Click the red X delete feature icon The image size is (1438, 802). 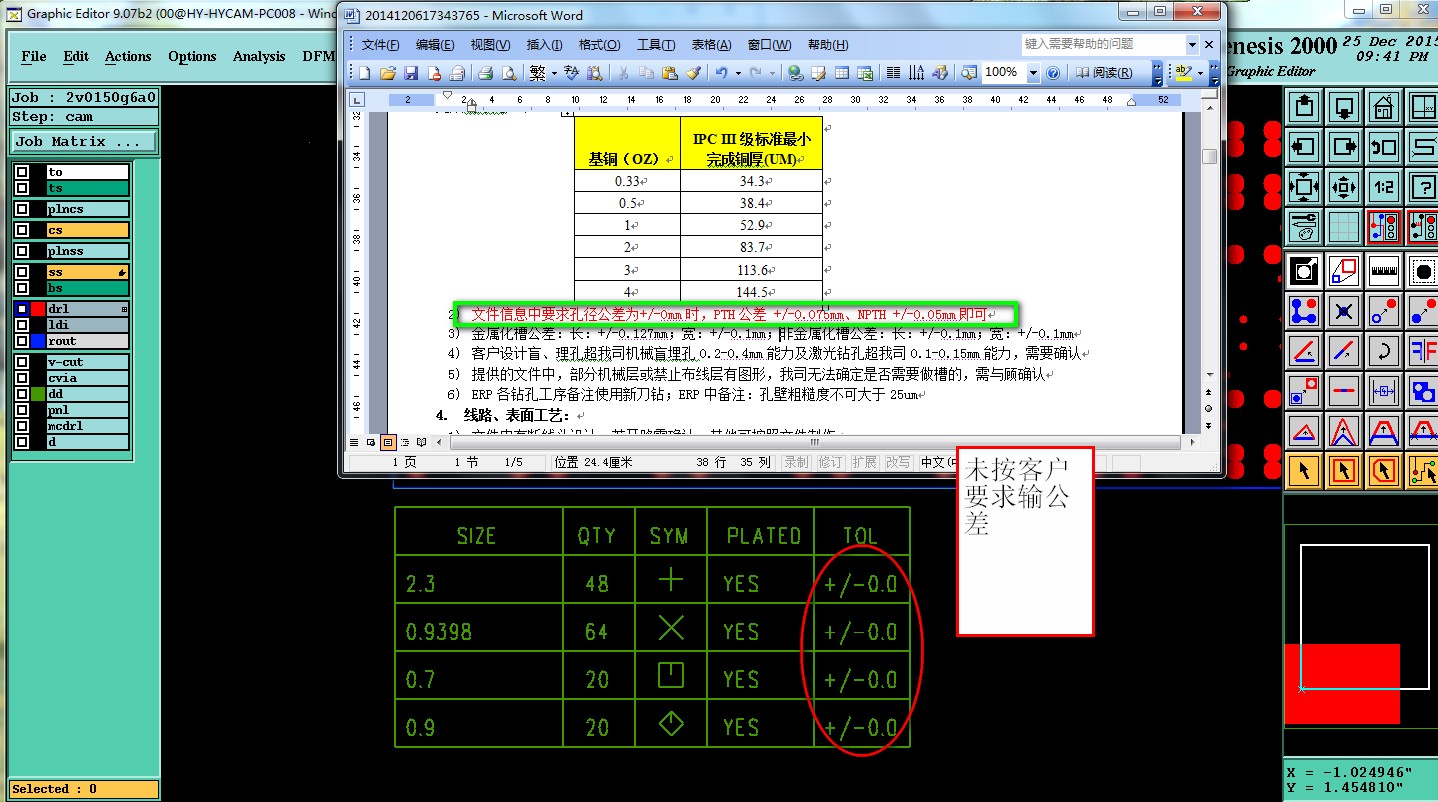[x=1343, y=311]
